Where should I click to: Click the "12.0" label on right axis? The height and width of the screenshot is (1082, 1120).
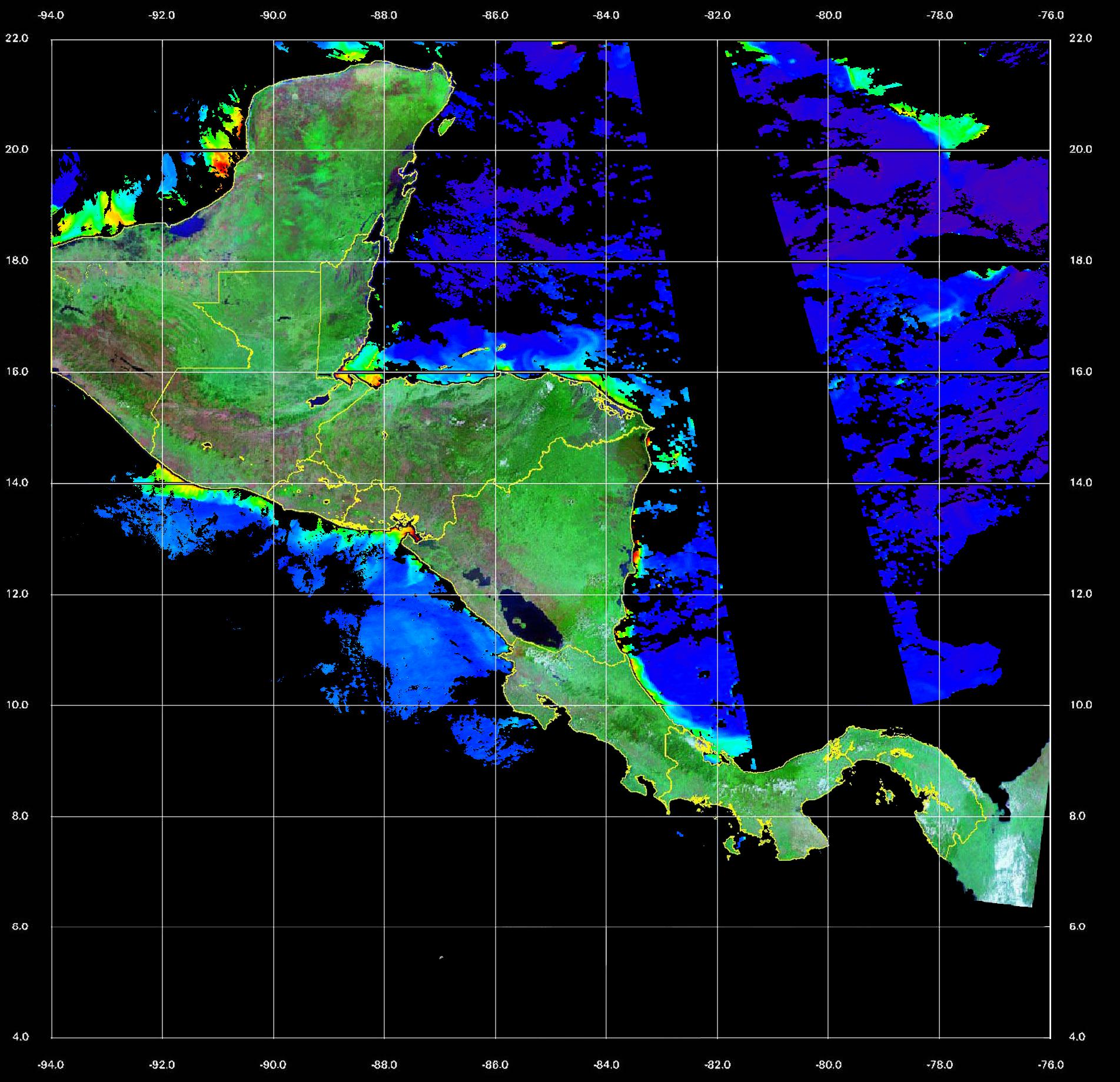click(x=1079, y=594)
